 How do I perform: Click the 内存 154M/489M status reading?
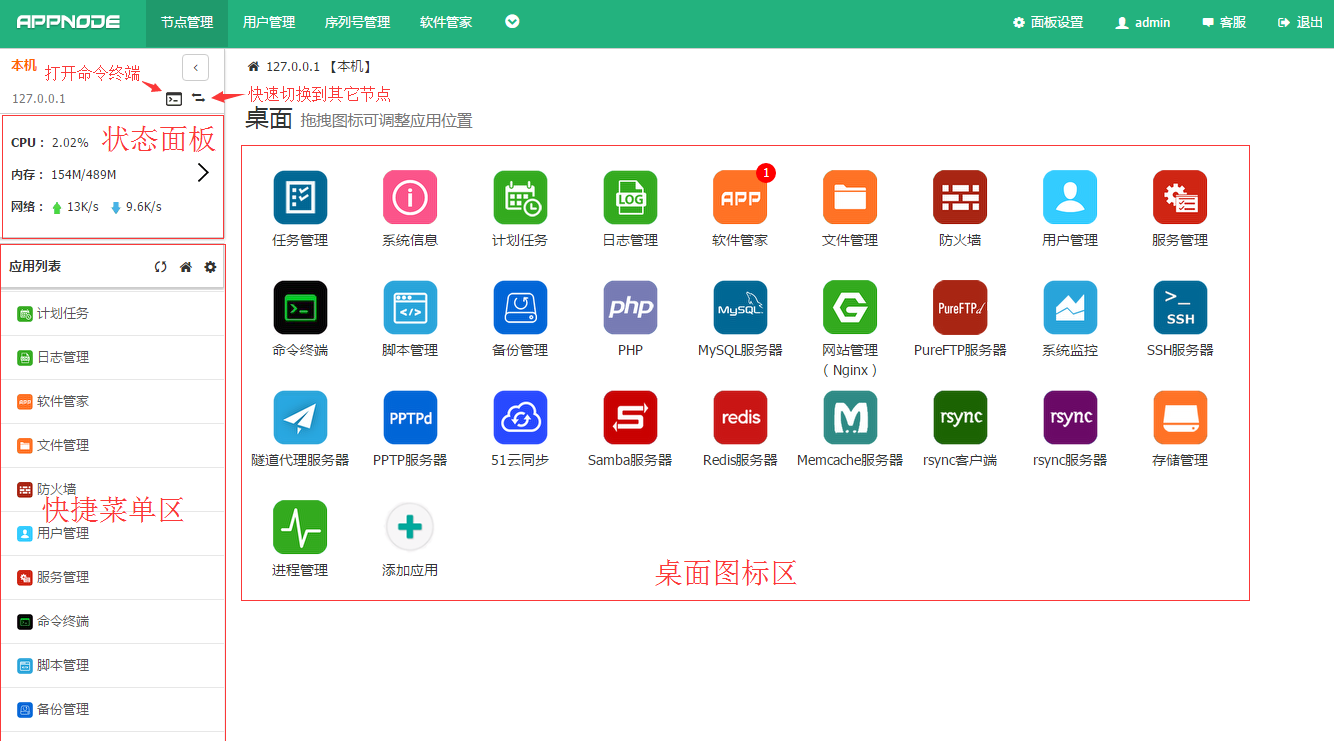pyautogui.click(x=64, y=175)
